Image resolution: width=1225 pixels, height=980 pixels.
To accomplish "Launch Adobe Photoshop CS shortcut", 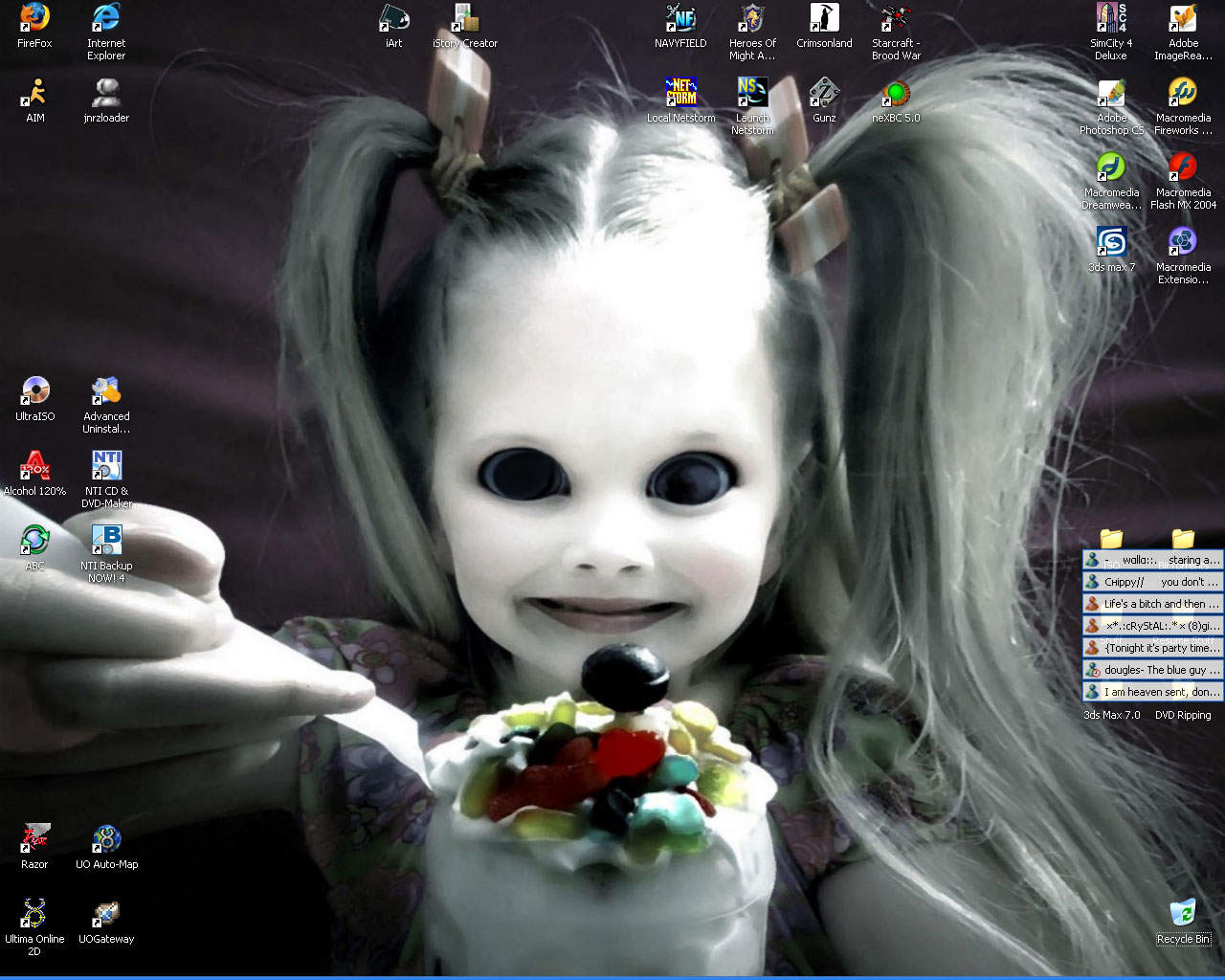I will [x=1111, y=94].
